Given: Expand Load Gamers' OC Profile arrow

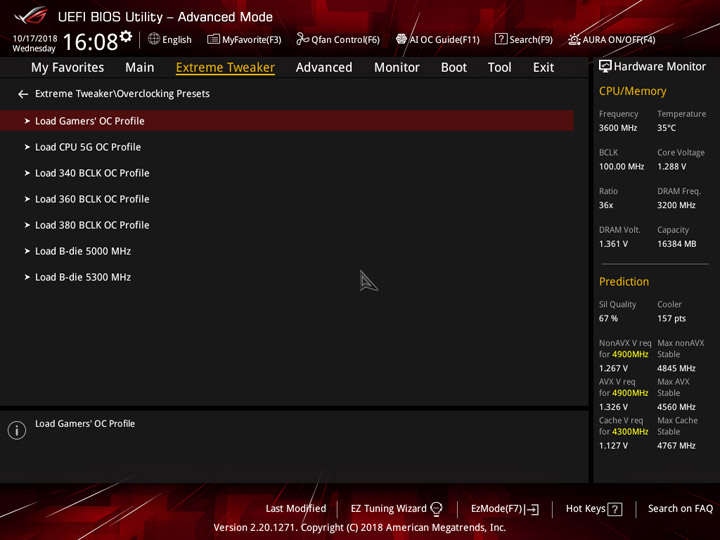Looking at the screenshot, I should [x=27, y=121].
